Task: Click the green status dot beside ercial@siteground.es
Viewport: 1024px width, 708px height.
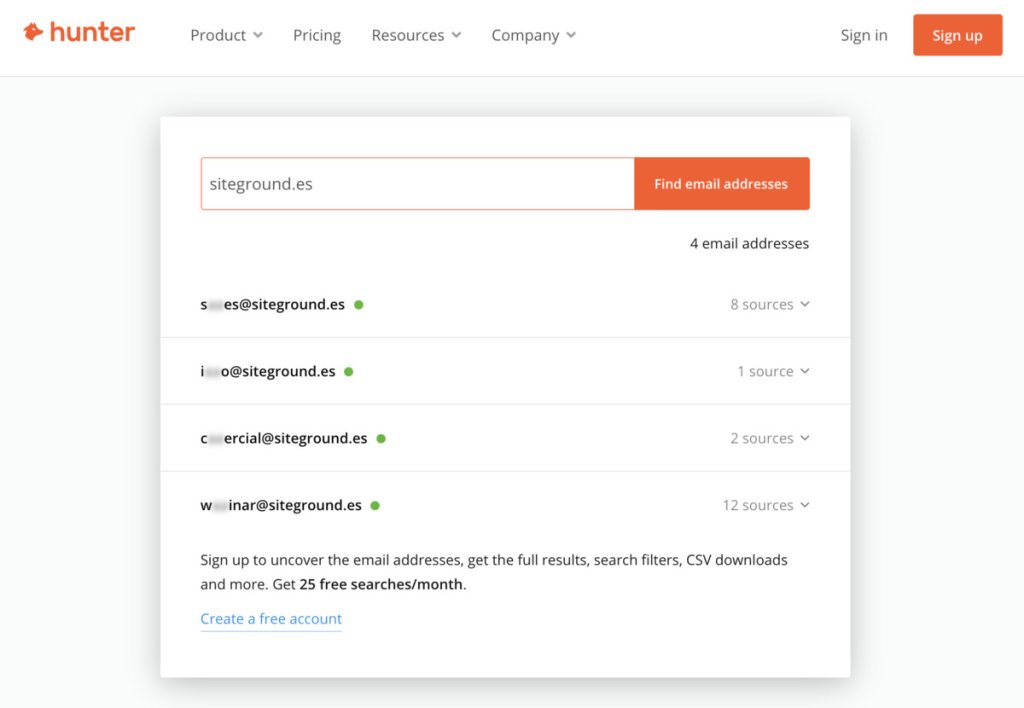Action: pos(381,439)
